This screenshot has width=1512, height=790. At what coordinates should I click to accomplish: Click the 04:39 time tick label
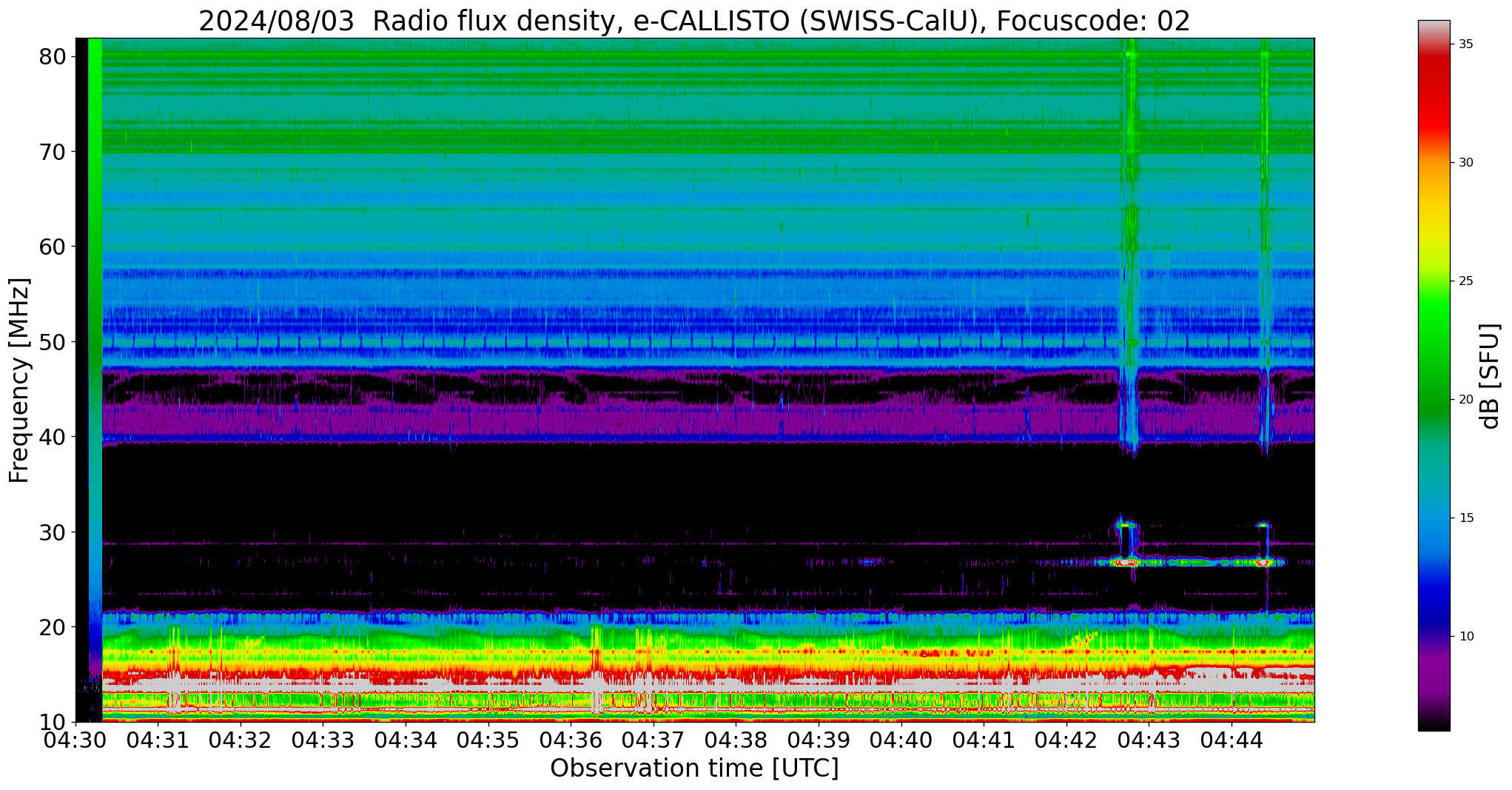tap(819, 740)
